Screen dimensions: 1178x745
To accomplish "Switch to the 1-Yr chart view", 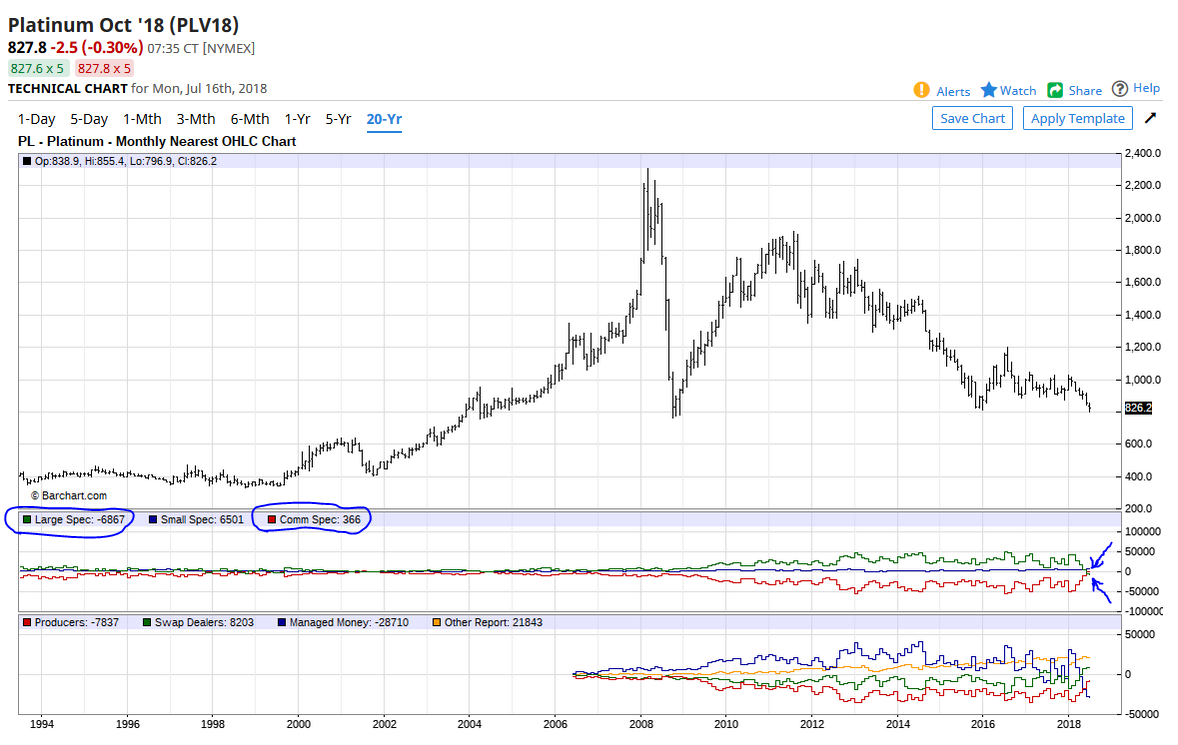I will [298, 119].
